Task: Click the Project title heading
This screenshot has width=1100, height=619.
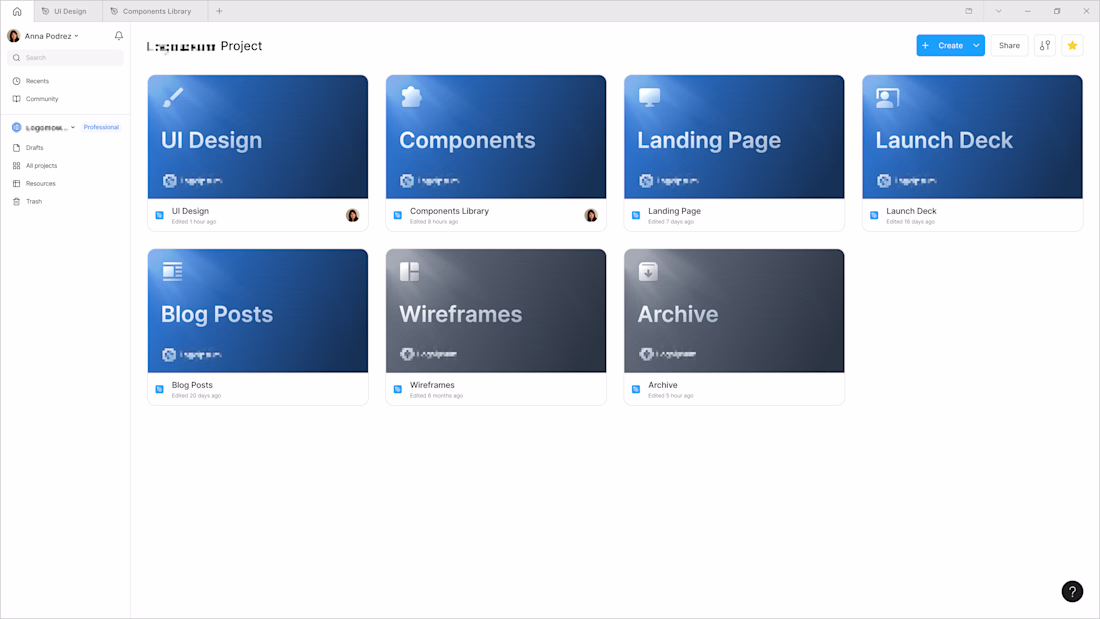Action: tap(204, 46)
